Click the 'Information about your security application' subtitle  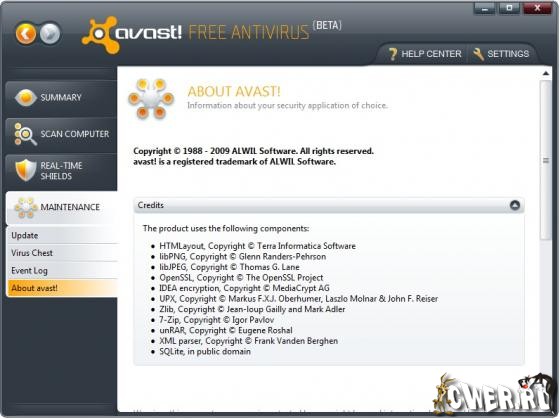pyautogui.click(x=288, y=106)
